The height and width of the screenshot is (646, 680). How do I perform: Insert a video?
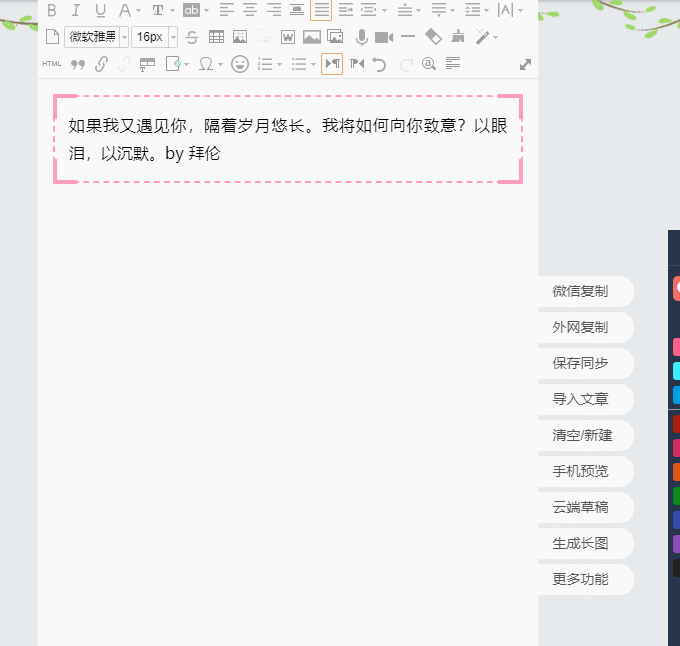pyautogui.click(x=384, y=37)
